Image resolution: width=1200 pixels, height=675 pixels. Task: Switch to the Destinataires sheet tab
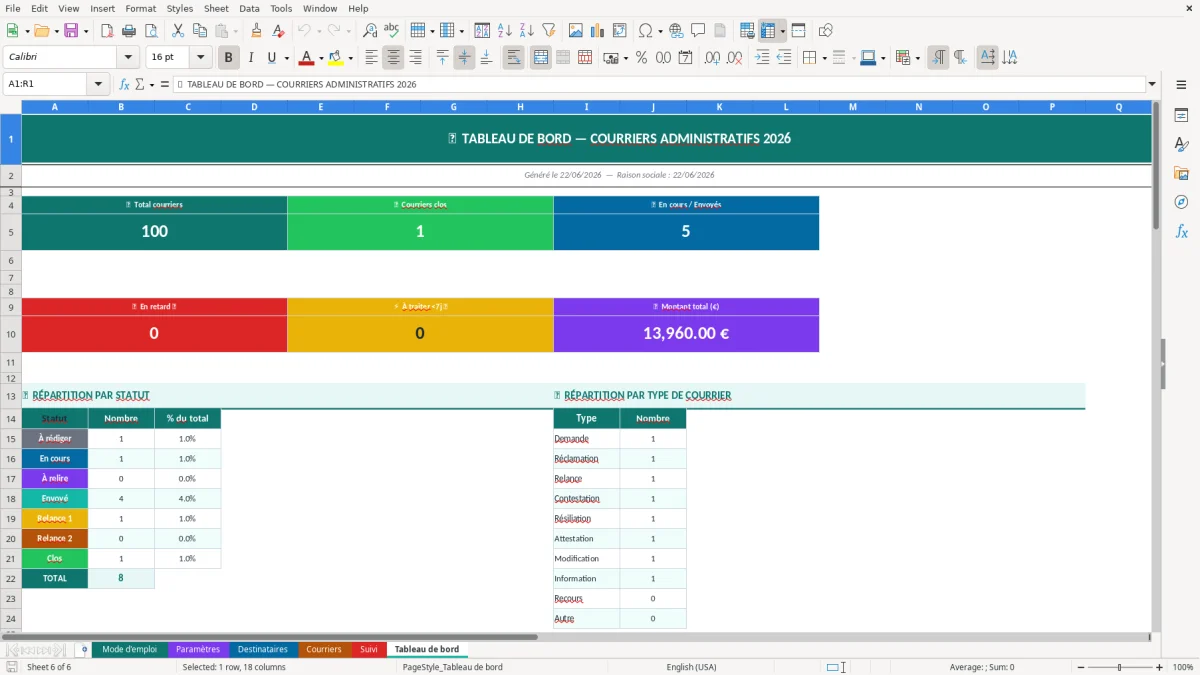click(x=263, y=649)
